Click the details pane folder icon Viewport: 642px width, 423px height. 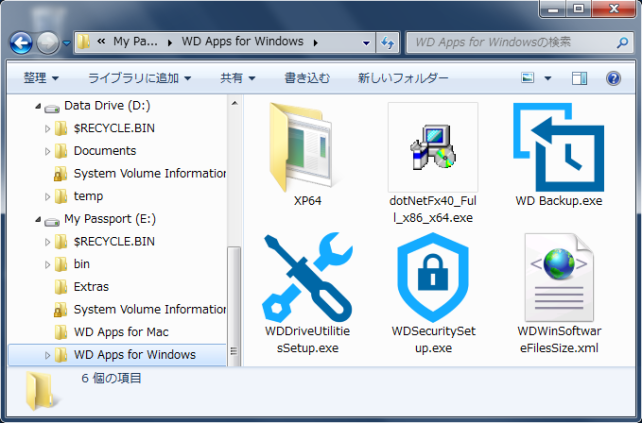pyautogui.click(x=41, y=391)
